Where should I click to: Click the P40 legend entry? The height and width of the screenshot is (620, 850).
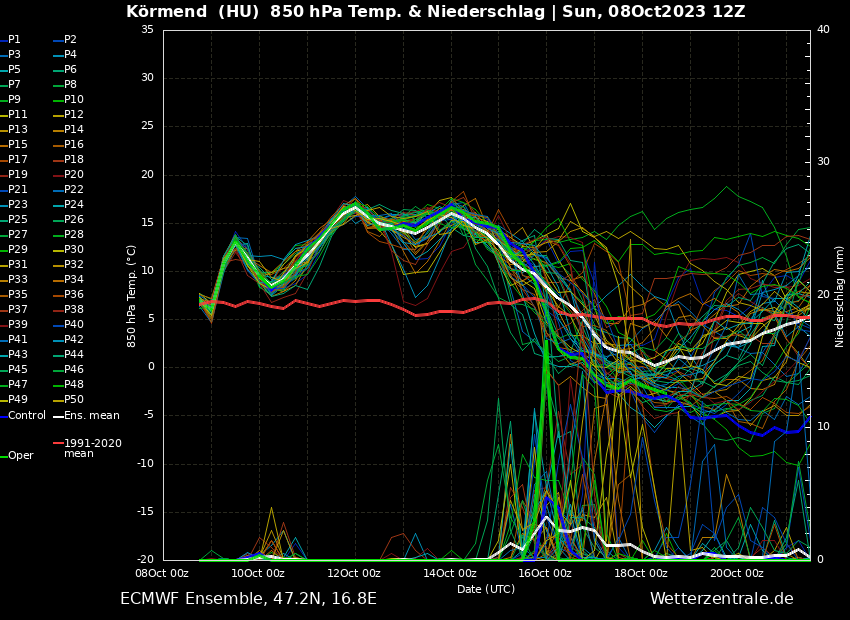pos(74,325)
